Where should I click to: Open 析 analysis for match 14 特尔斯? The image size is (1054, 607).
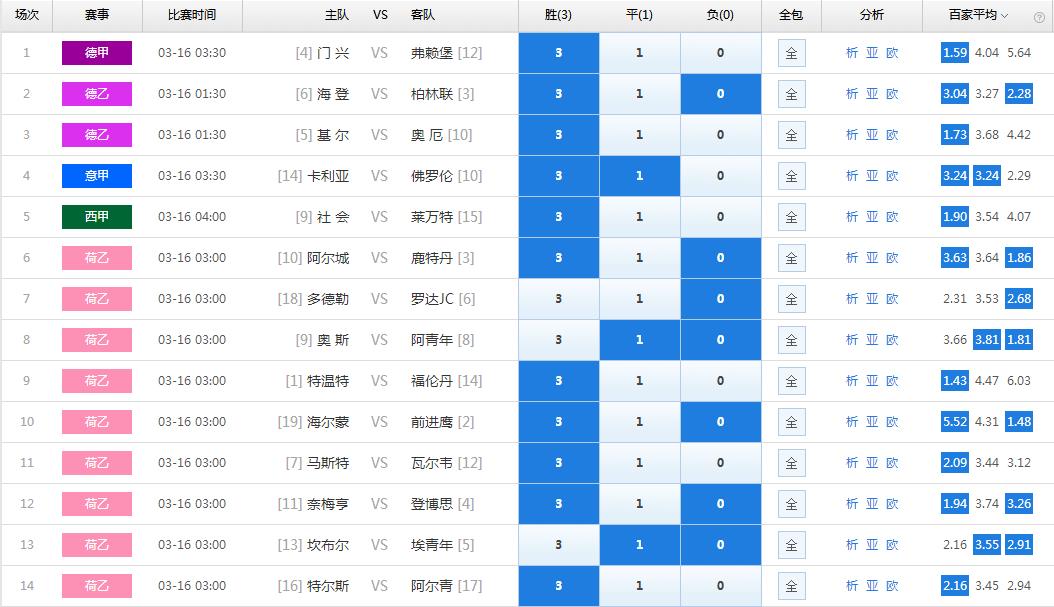pyautogui.click(x=852, y=586)
